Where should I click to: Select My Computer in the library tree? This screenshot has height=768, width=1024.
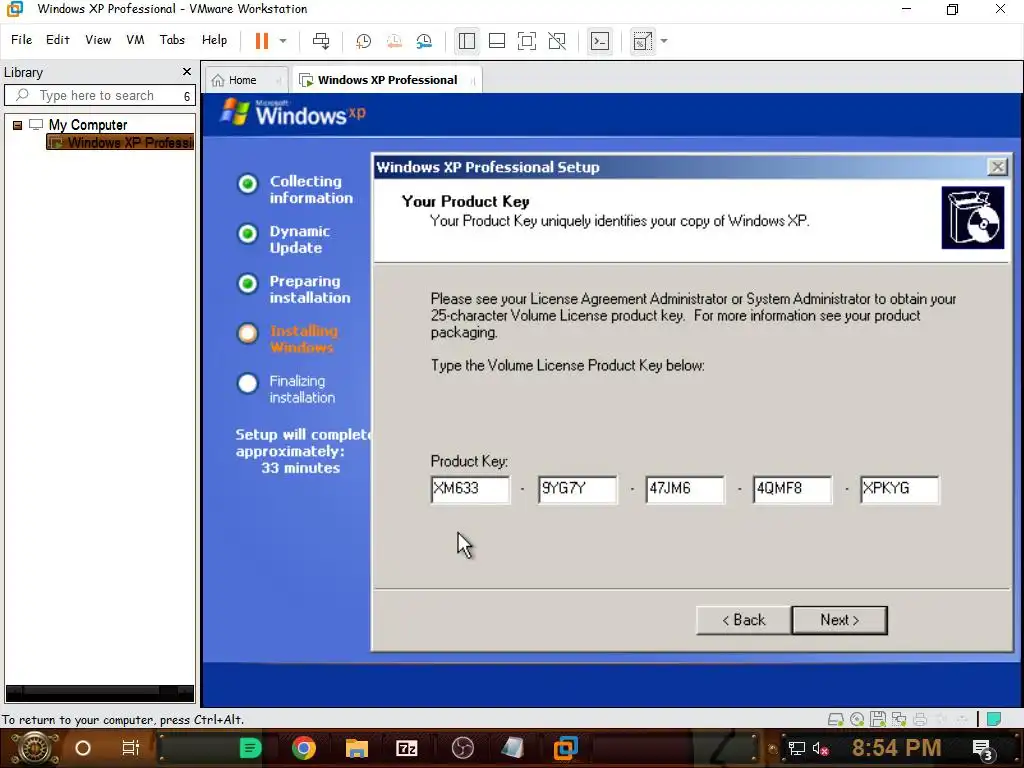point(88,125)
